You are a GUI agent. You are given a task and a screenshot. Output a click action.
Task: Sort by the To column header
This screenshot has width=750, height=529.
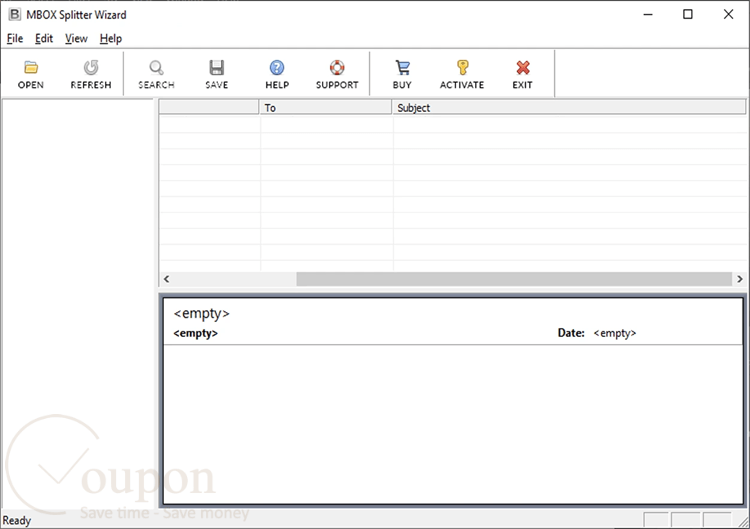(325, 108)
